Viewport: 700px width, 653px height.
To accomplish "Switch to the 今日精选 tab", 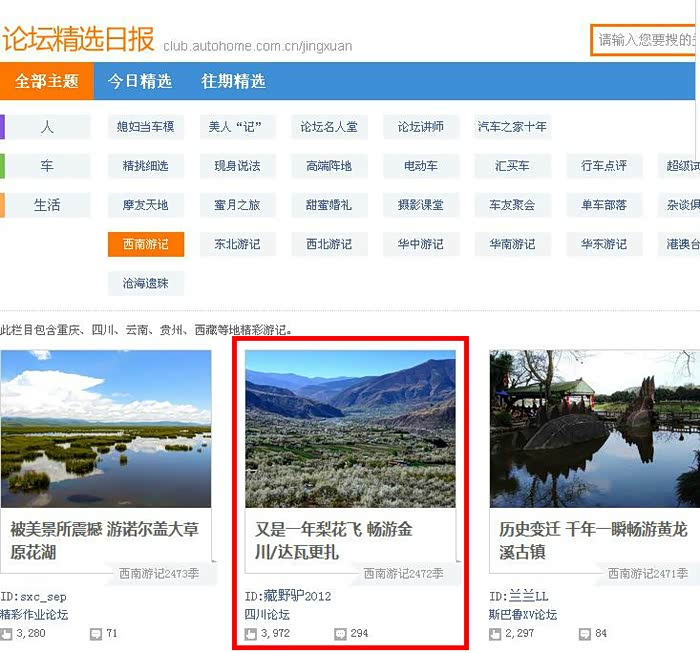I will [x=140, y=81].
